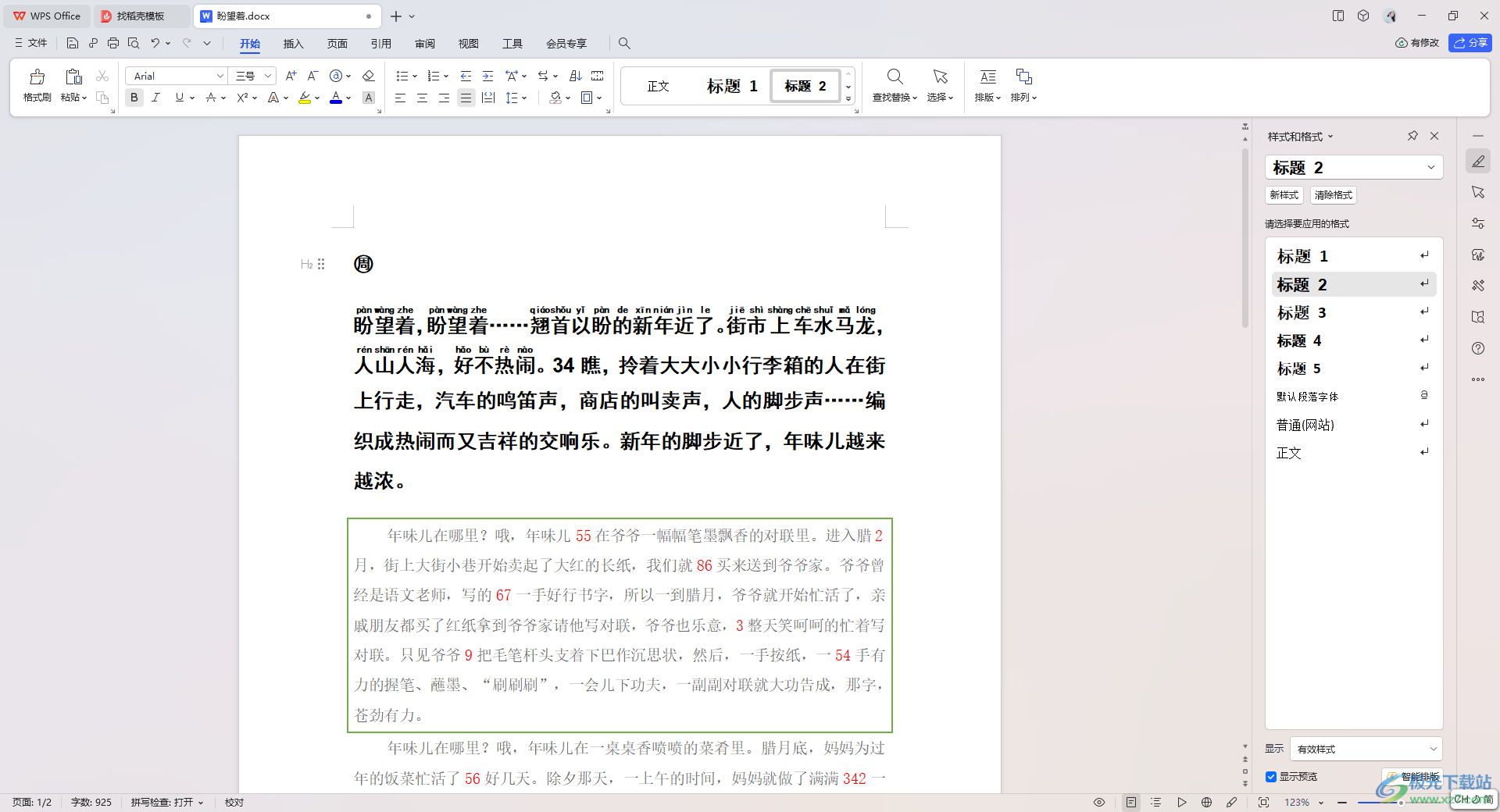Click the help question mark sidebar icon
This screenshot has height=812, width=1500.
[1478, 348]
